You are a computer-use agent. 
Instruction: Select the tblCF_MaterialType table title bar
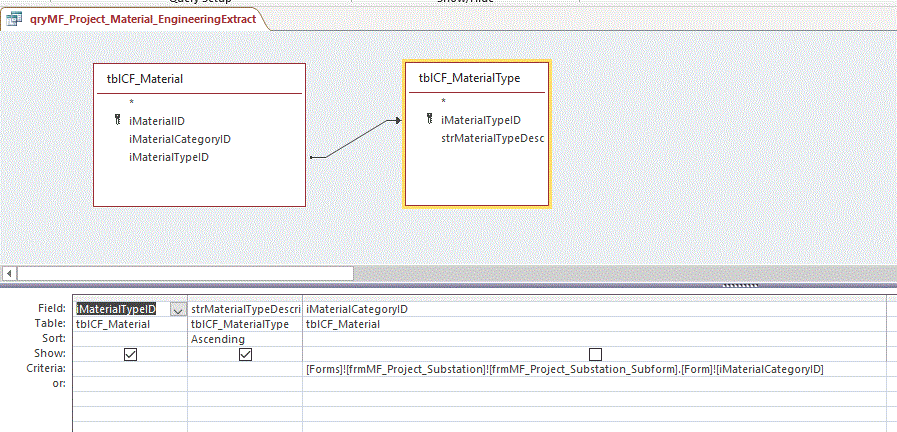coord(477,77)
